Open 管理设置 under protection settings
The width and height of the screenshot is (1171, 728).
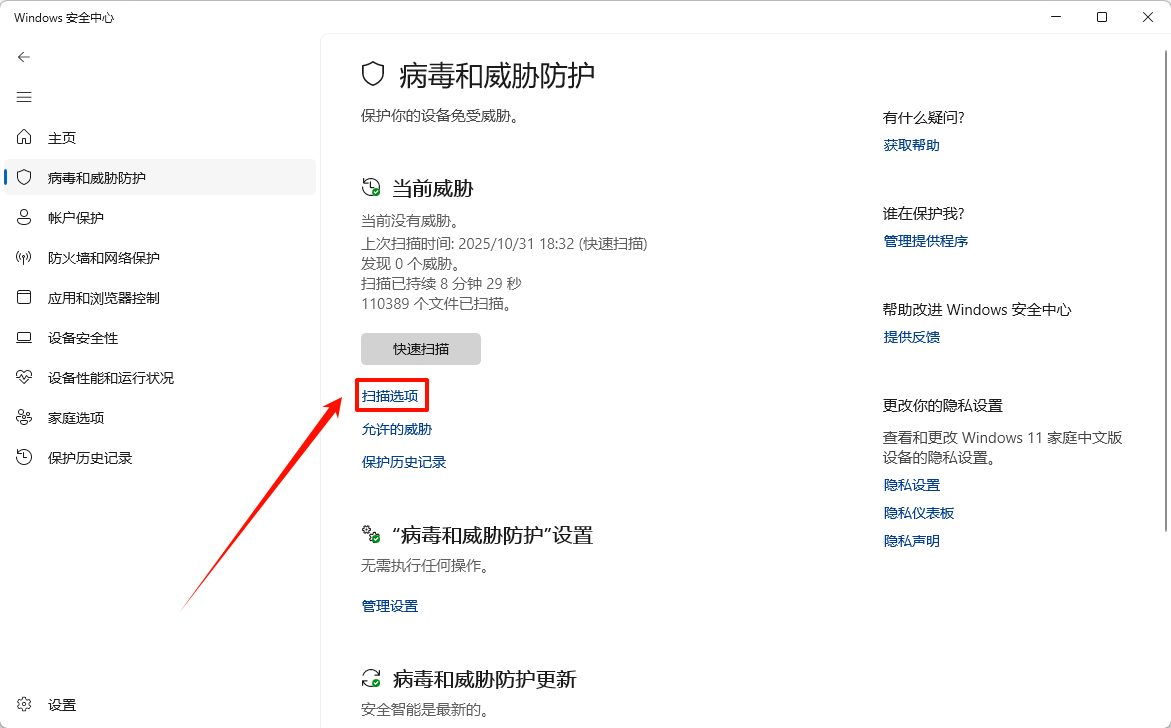tap(389, 605)
